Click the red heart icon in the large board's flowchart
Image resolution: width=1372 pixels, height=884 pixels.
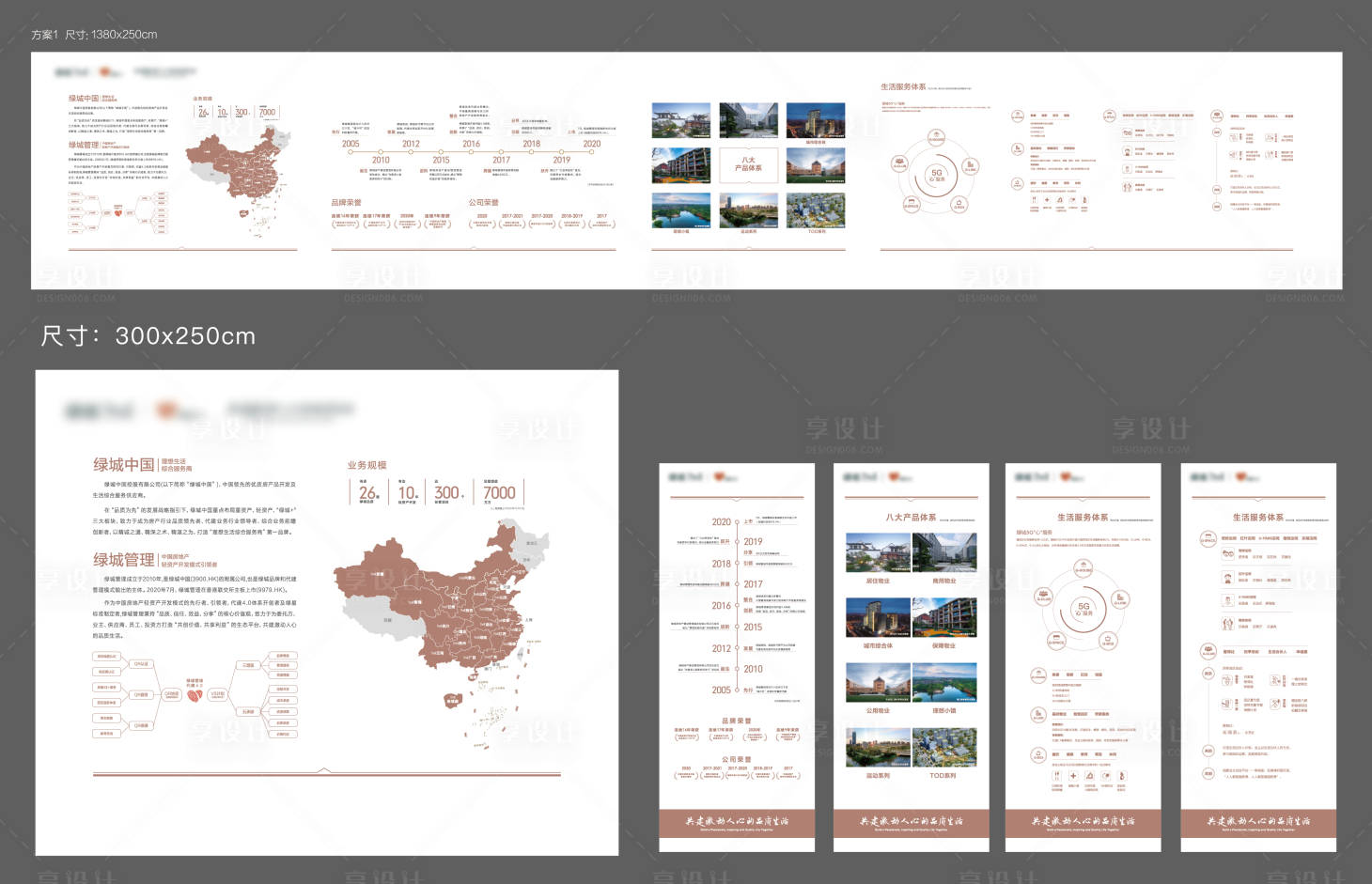point(195,695)
